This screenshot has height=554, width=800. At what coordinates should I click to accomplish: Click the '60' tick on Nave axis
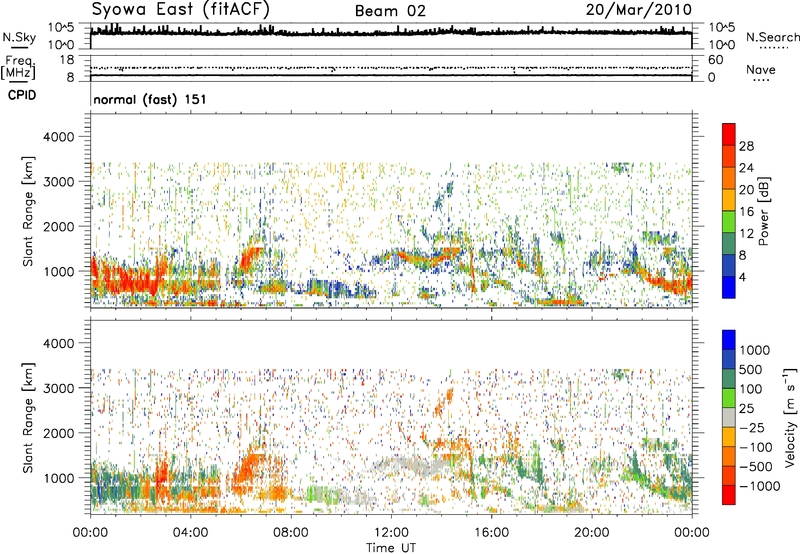(x=715, y=60)
